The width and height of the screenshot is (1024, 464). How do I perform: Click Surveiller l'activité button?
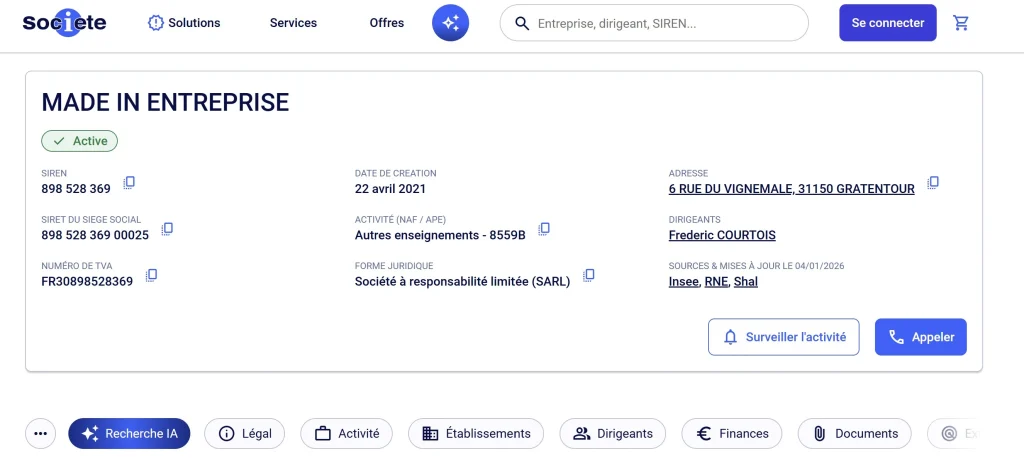point(784,337)
